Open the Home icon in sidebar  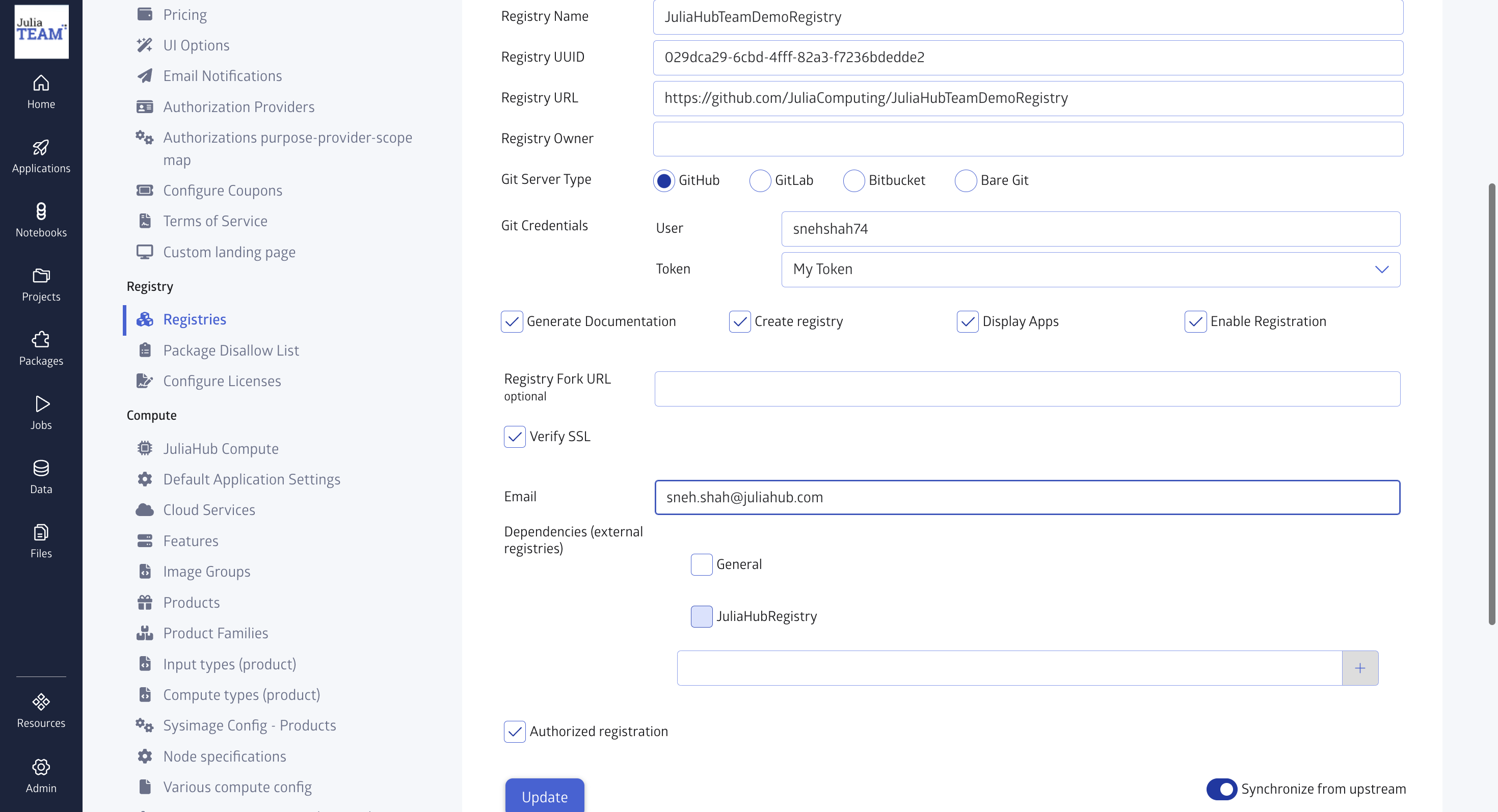[41, 83]
